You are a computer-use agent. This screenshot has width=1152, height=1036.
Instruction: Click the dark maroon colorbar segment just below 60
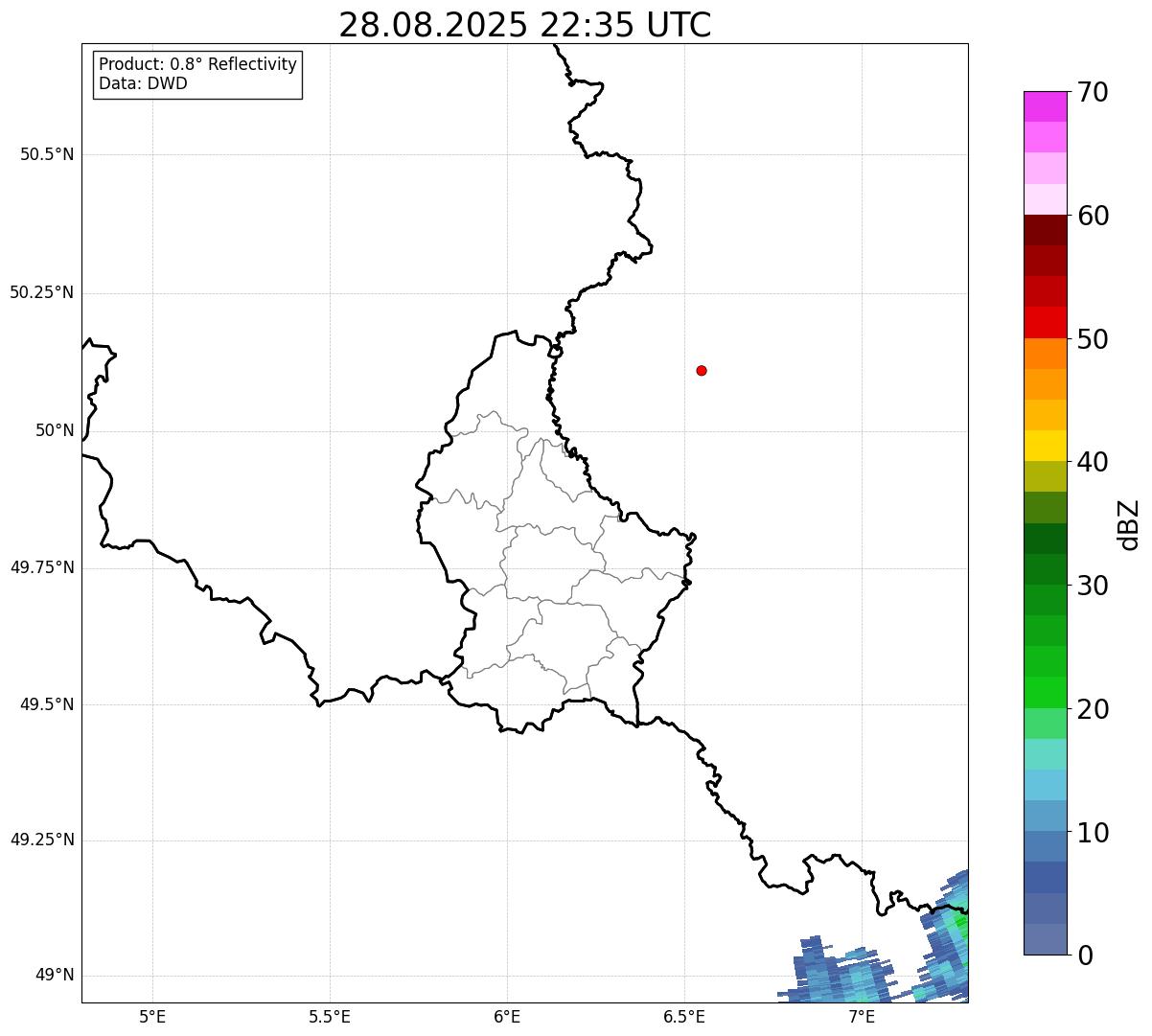1045,230
